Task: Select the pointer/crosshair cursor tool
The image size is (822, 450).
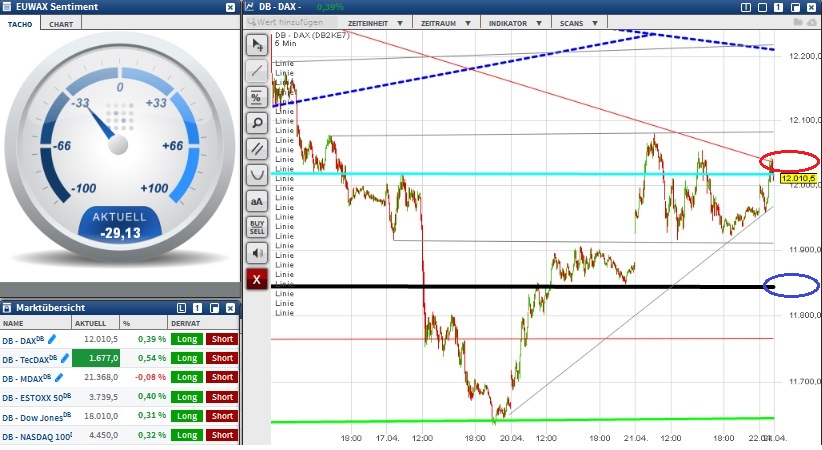Action: coord(257,45)
